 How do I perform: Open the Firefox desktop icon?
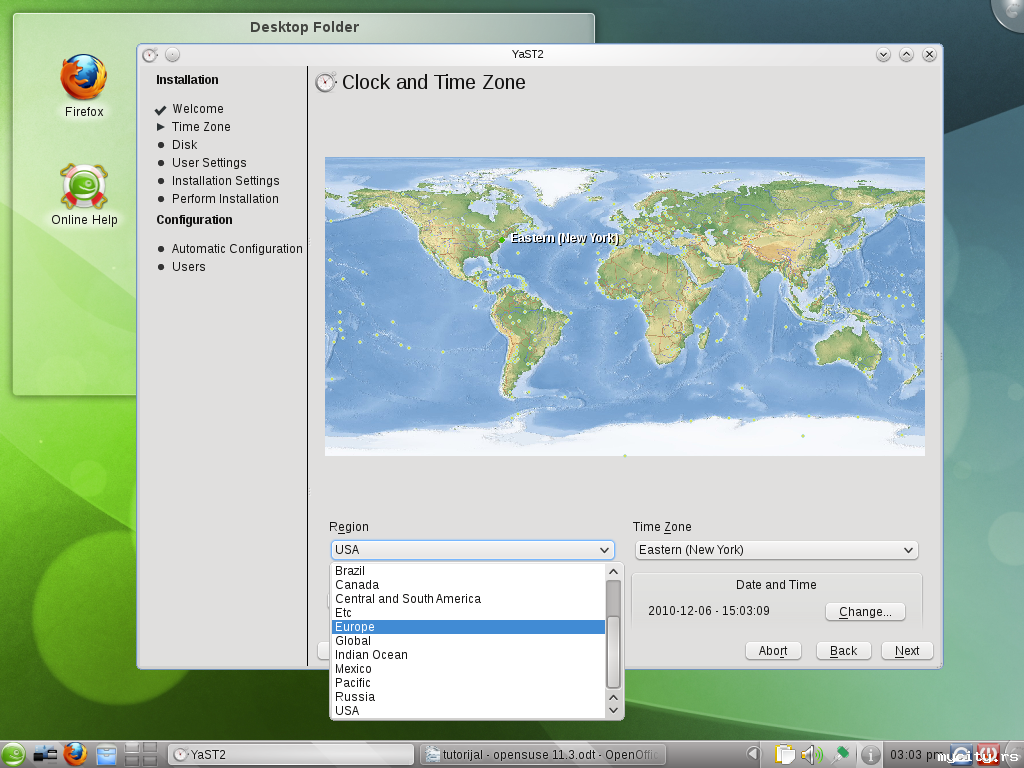(84, 87)
